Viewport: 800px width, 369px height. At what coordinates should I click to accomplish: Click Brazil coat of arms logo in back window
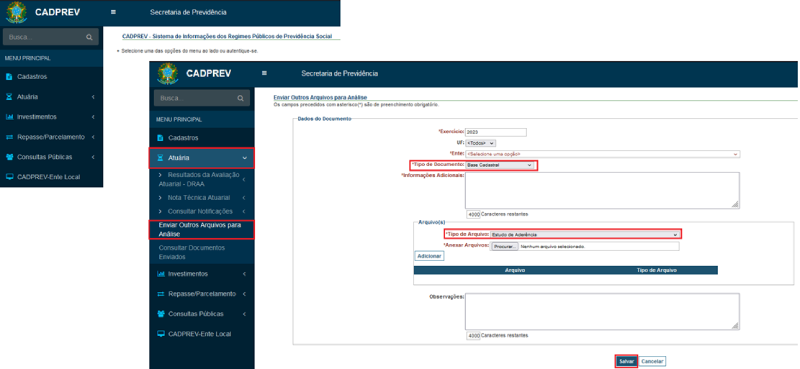point(16,13)
